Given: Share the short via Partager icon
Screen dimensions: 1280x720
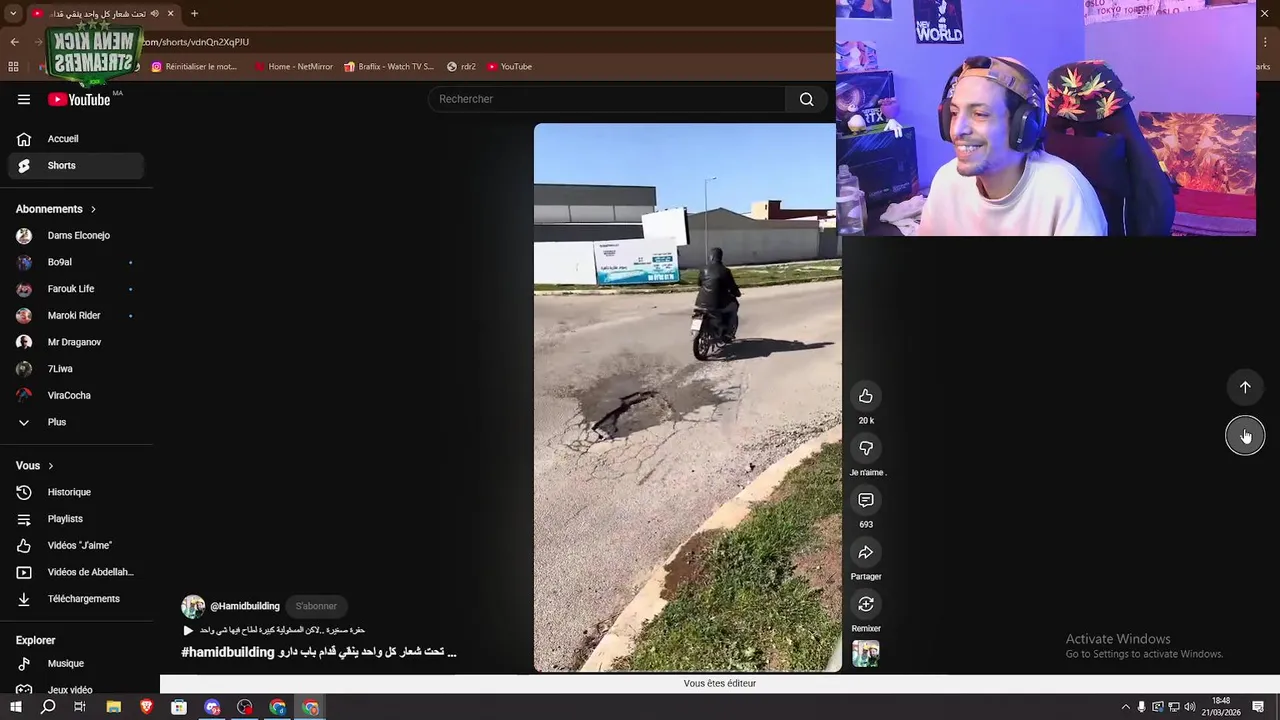Looking at the screenshot, I should pyautogui.click(x=866, y=552).
